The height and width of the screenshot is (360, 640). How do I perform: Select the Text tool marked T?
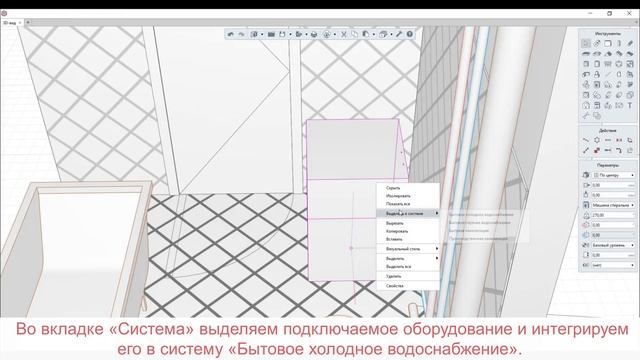coord(630,105)
